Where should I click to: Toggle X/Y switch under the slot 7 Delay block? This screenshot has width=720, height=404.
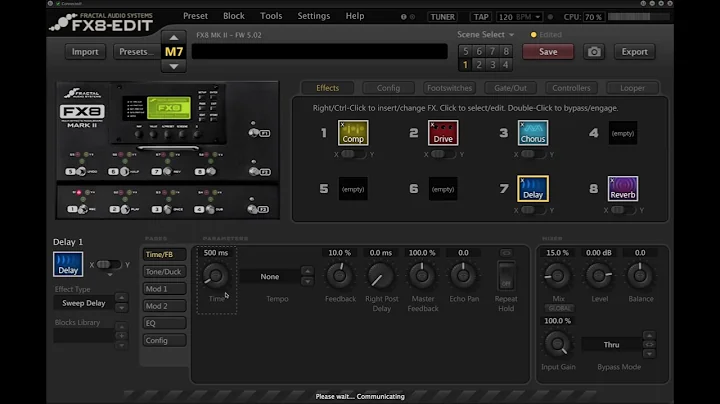533,210
